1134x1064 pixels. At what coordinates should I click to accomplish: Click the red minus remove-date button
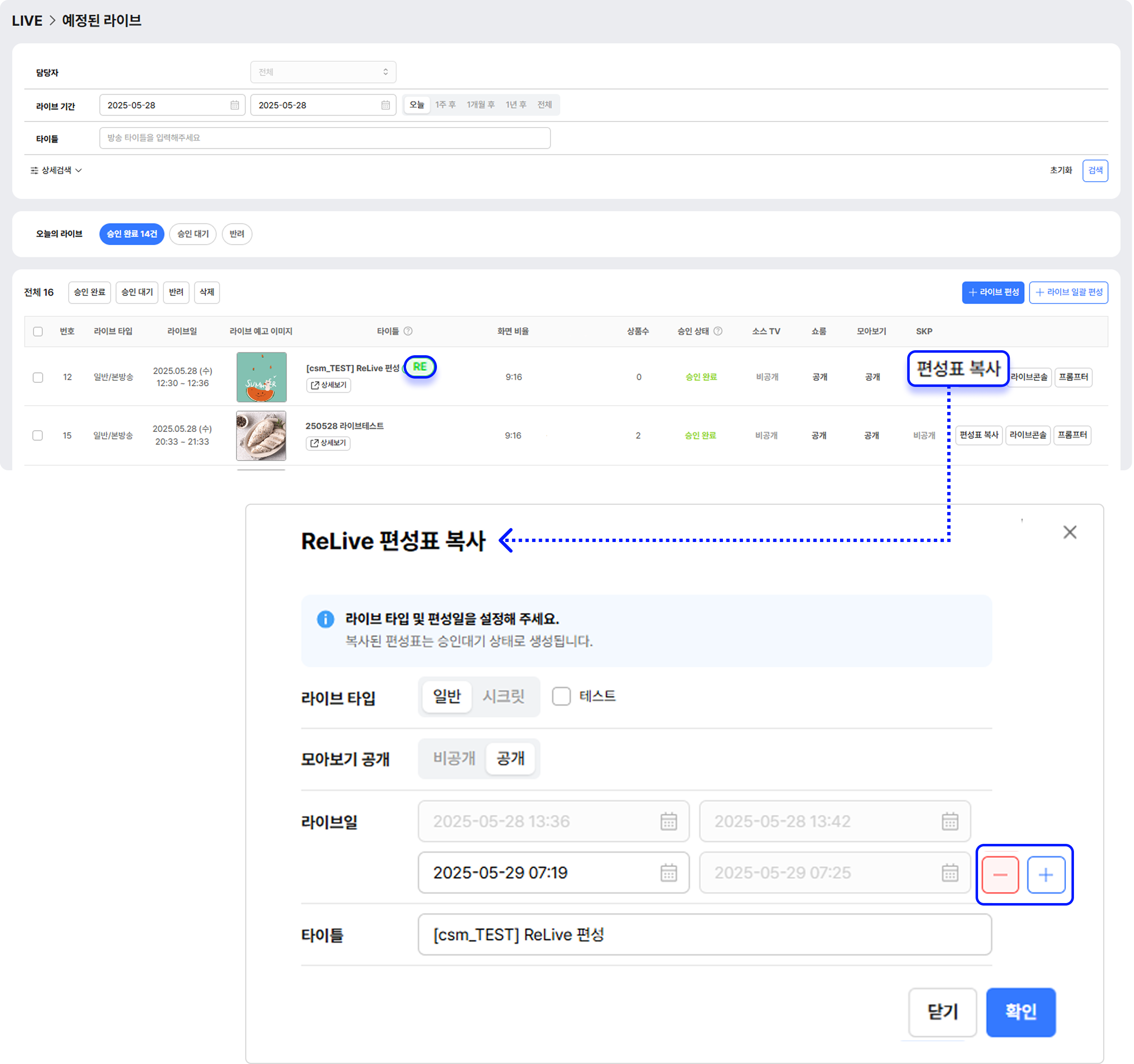click(1000, 875)
